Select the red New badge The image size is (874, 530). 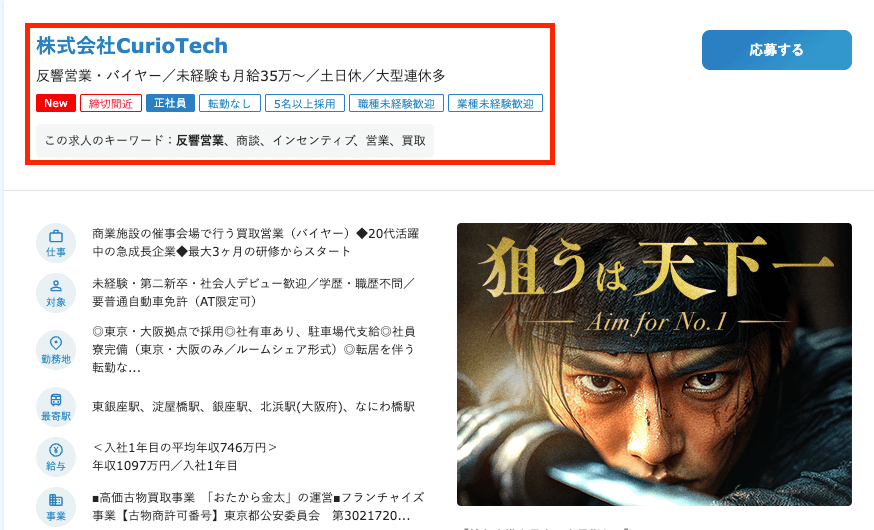56,103
